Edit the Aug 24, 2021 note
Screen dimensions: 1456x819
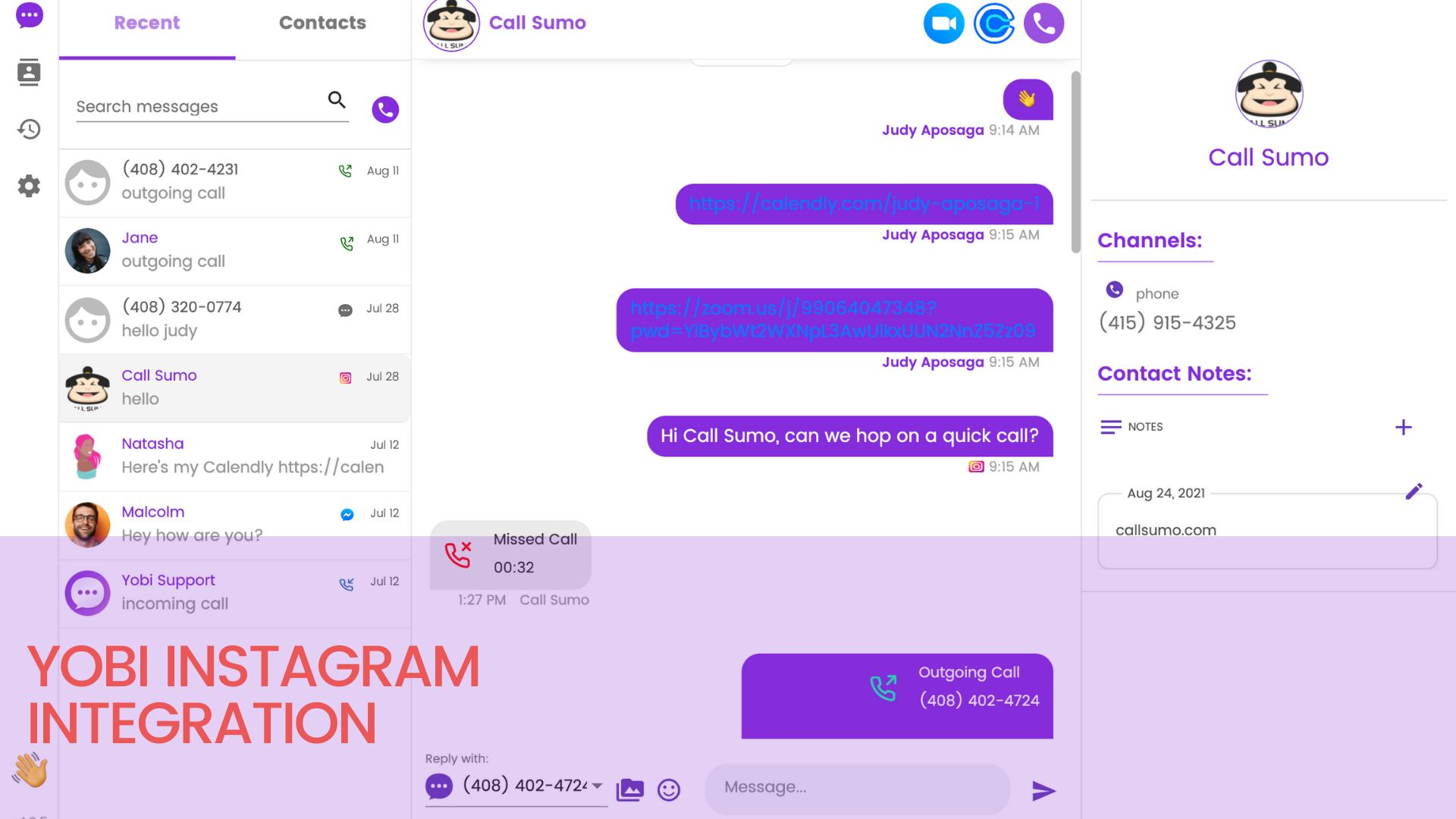[x=1414, y=491]
